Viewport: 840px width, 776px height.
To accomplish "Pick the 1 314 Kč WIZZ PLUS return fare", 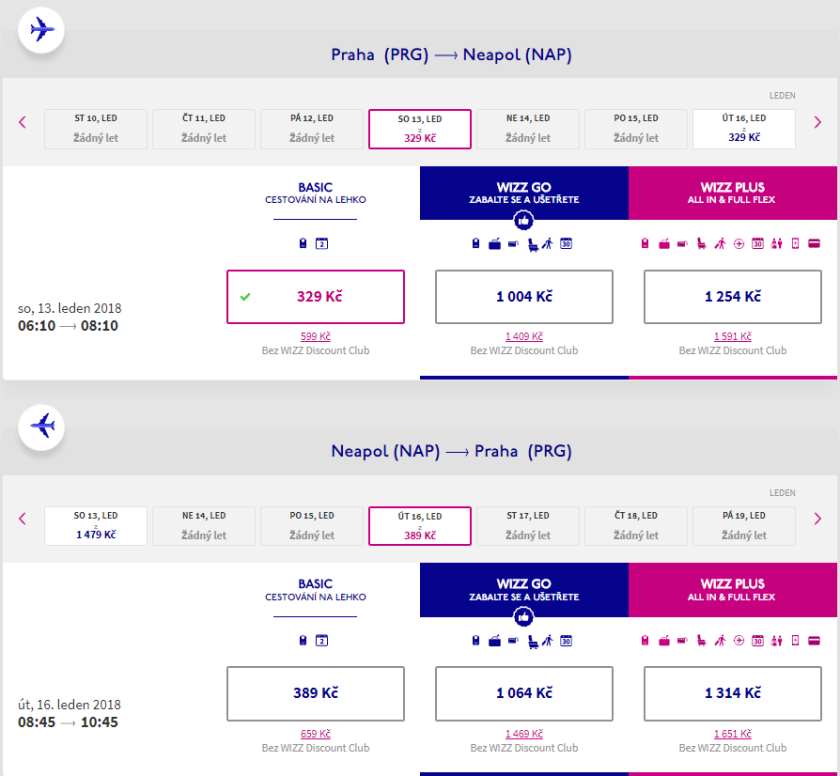I will (732, 693).
